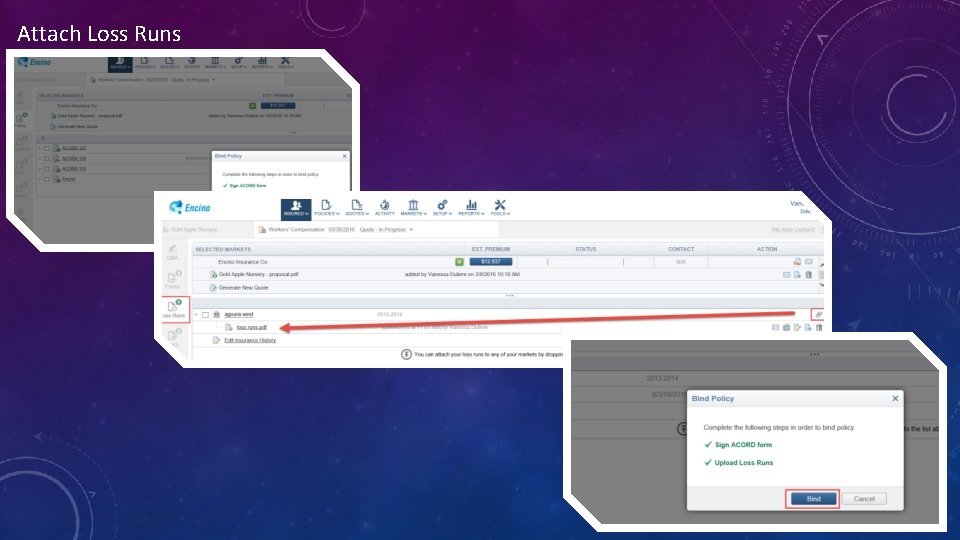Open the ACORD 133 form link
This screenshot has width=960, height=540.
73,169
